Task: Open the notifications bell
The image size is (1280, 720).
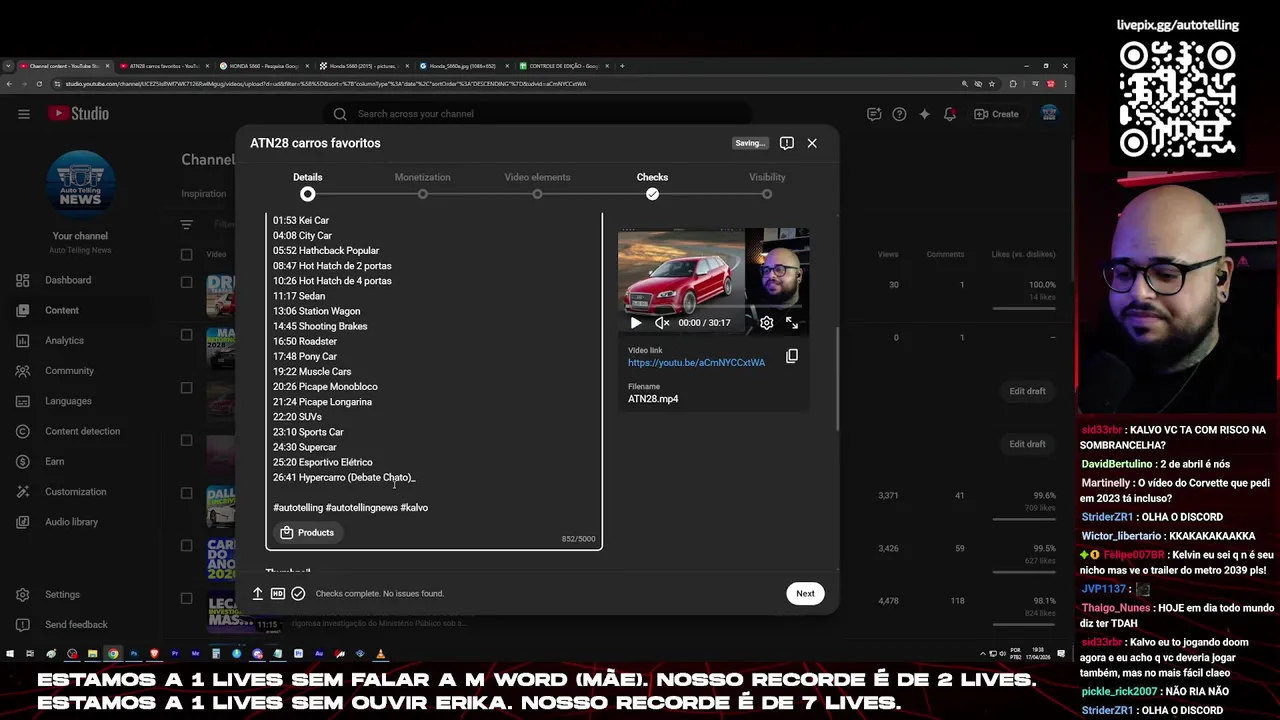Action: point(950,114)
